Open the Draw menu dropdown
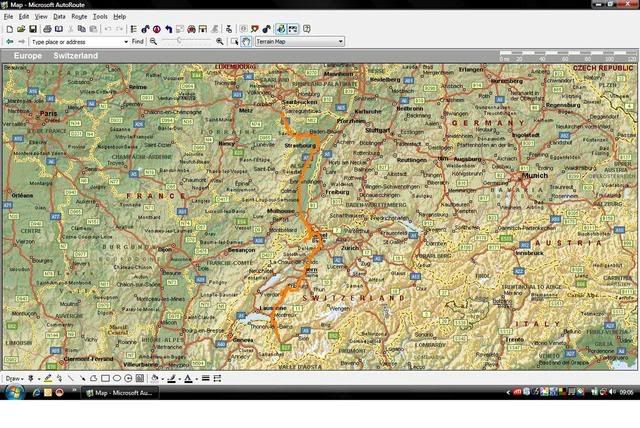640x428 pixels. coord(14,379)
